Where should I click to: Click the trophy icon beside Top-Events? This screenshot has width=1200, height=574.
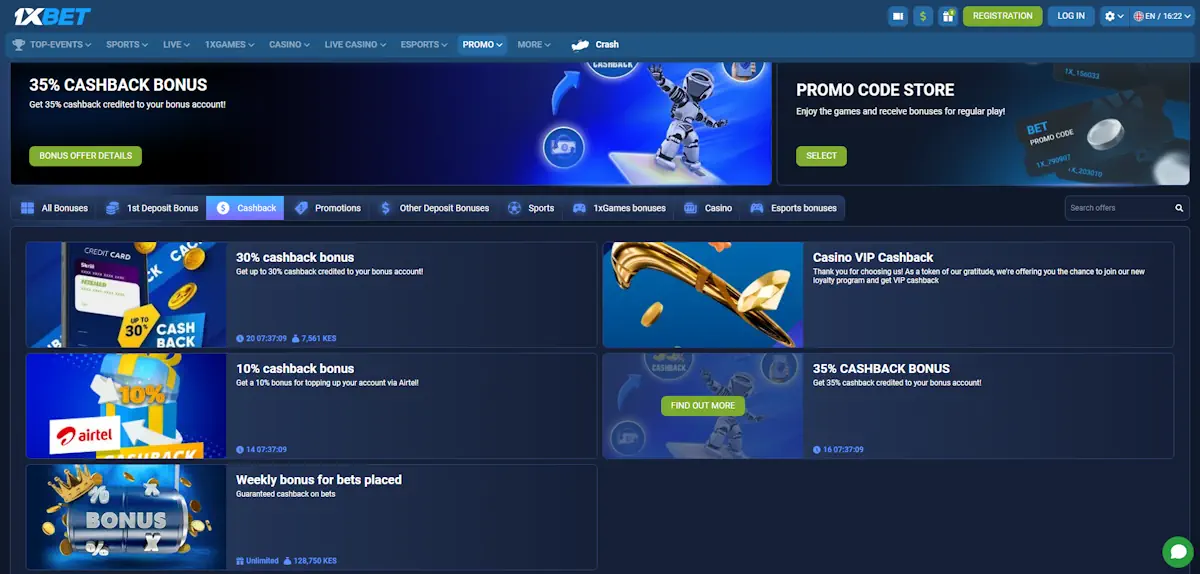18,44
